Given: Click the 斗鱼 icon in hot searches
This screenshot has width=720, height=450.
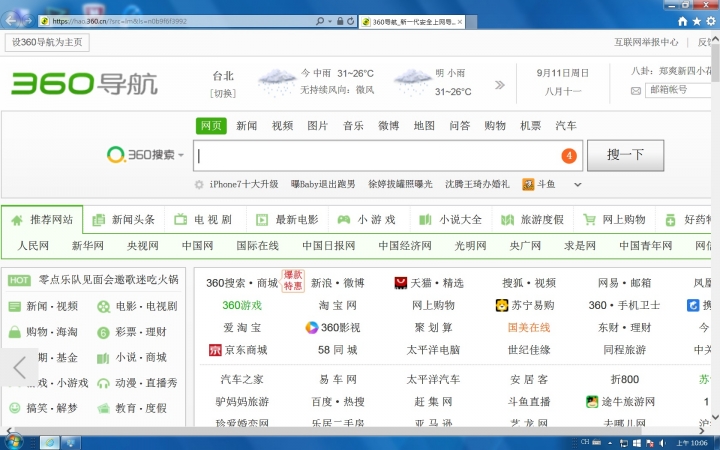Looking at the screenshot, I should pyautogui.click(x=528, y=185).
